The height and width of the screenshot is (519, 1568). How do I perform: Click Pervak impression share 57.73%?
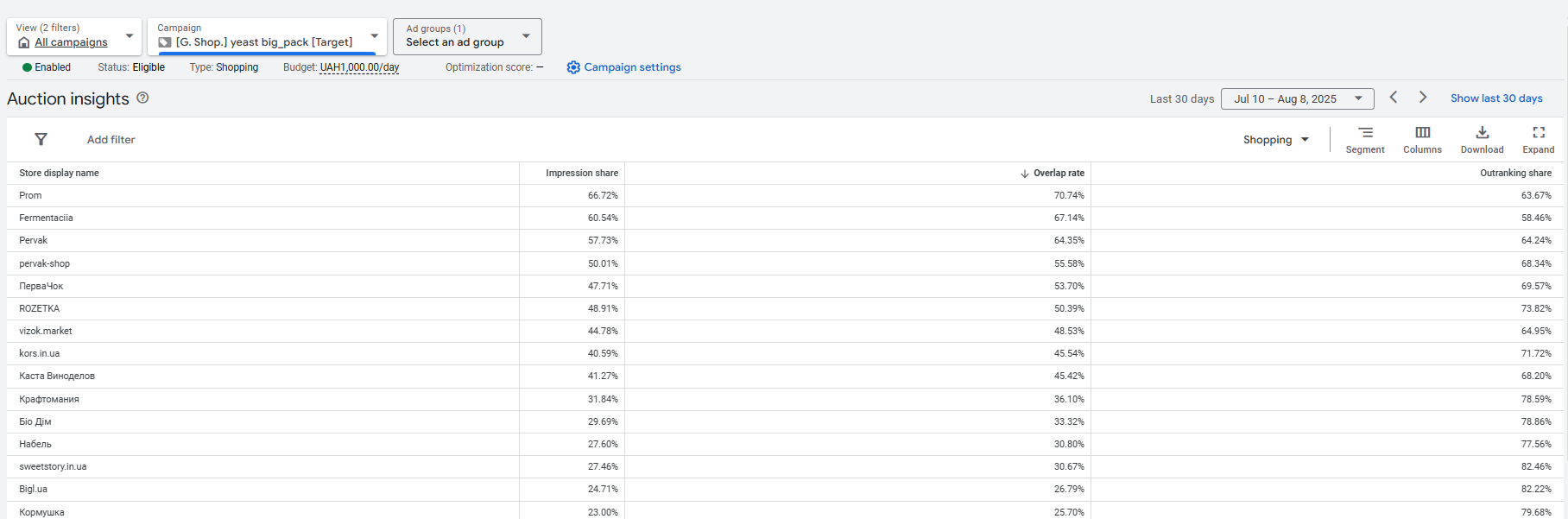[x=603, y=241]
